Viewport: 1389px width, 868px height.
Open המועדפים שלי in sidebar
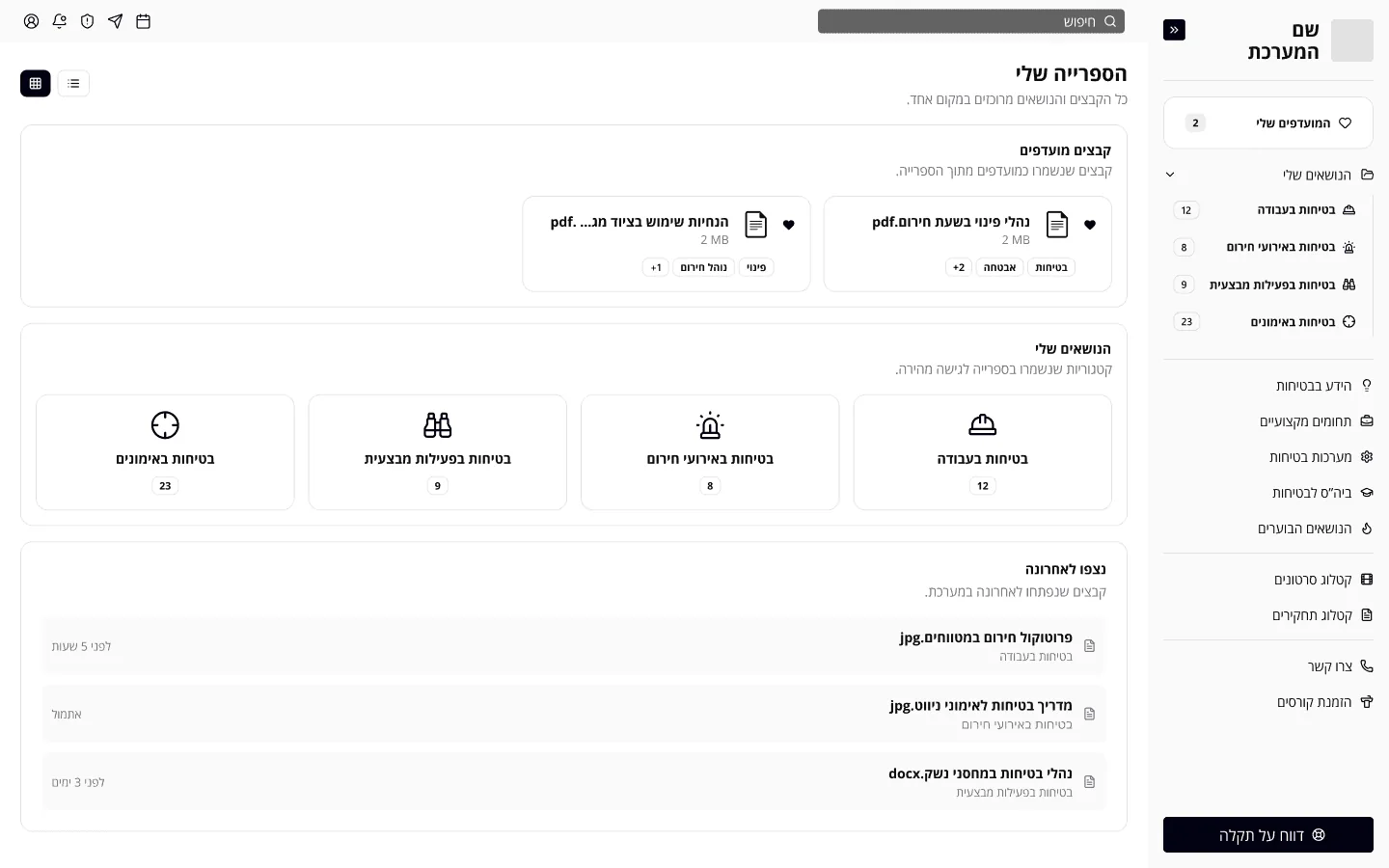[1268, 122]
